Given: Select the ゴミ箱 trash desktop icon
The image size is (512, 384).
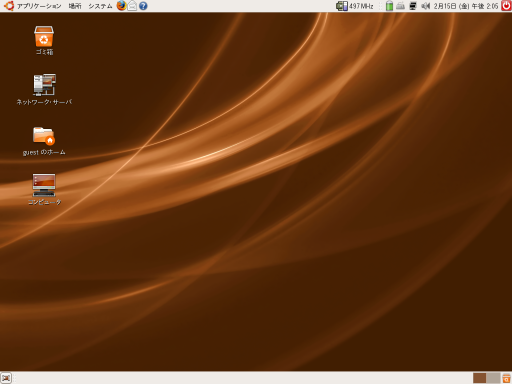Looking at the screenshot, I should [44, 40].
